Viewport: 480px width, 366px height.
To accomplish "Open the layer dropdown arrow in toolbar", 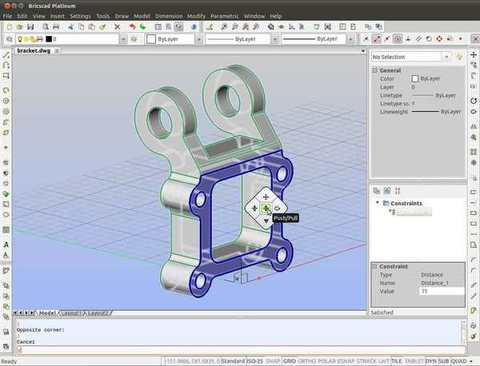I will (123, 39).
